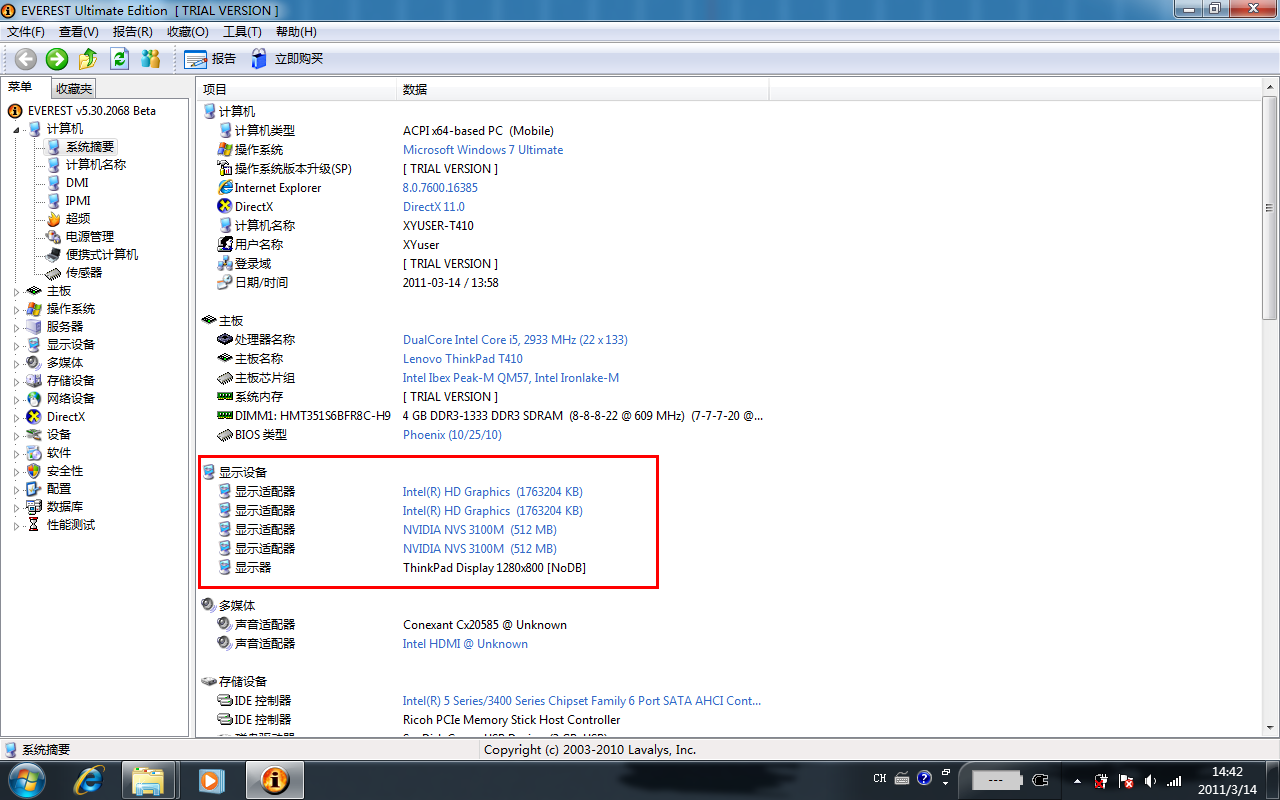This screenshot has width=1280, height=800.
Task: Open the 查看(V) menu
Action: point(79,32)
